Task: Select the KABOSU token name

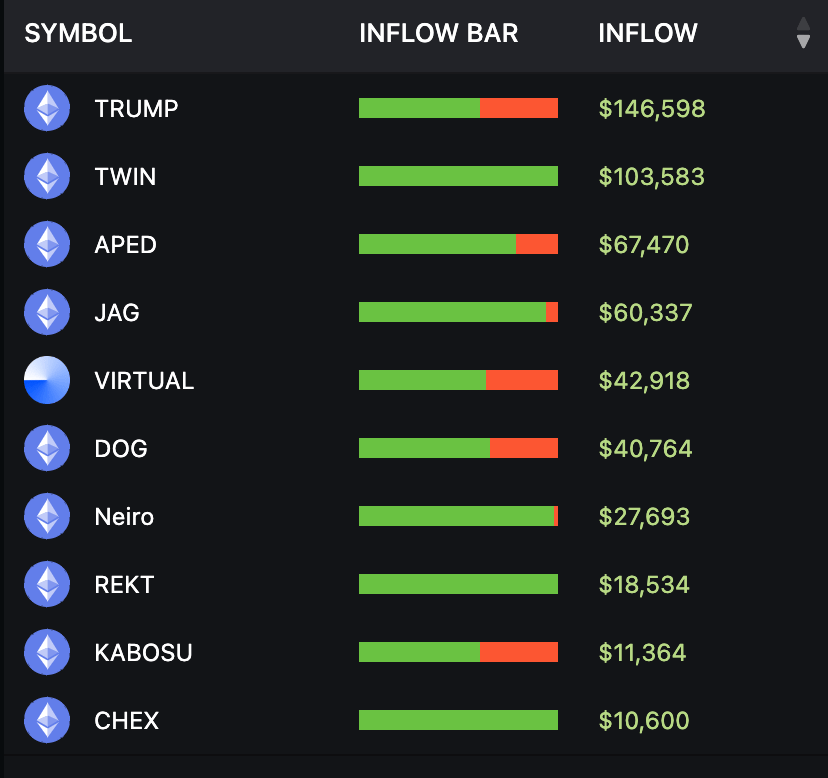Action: click(143, 652)
